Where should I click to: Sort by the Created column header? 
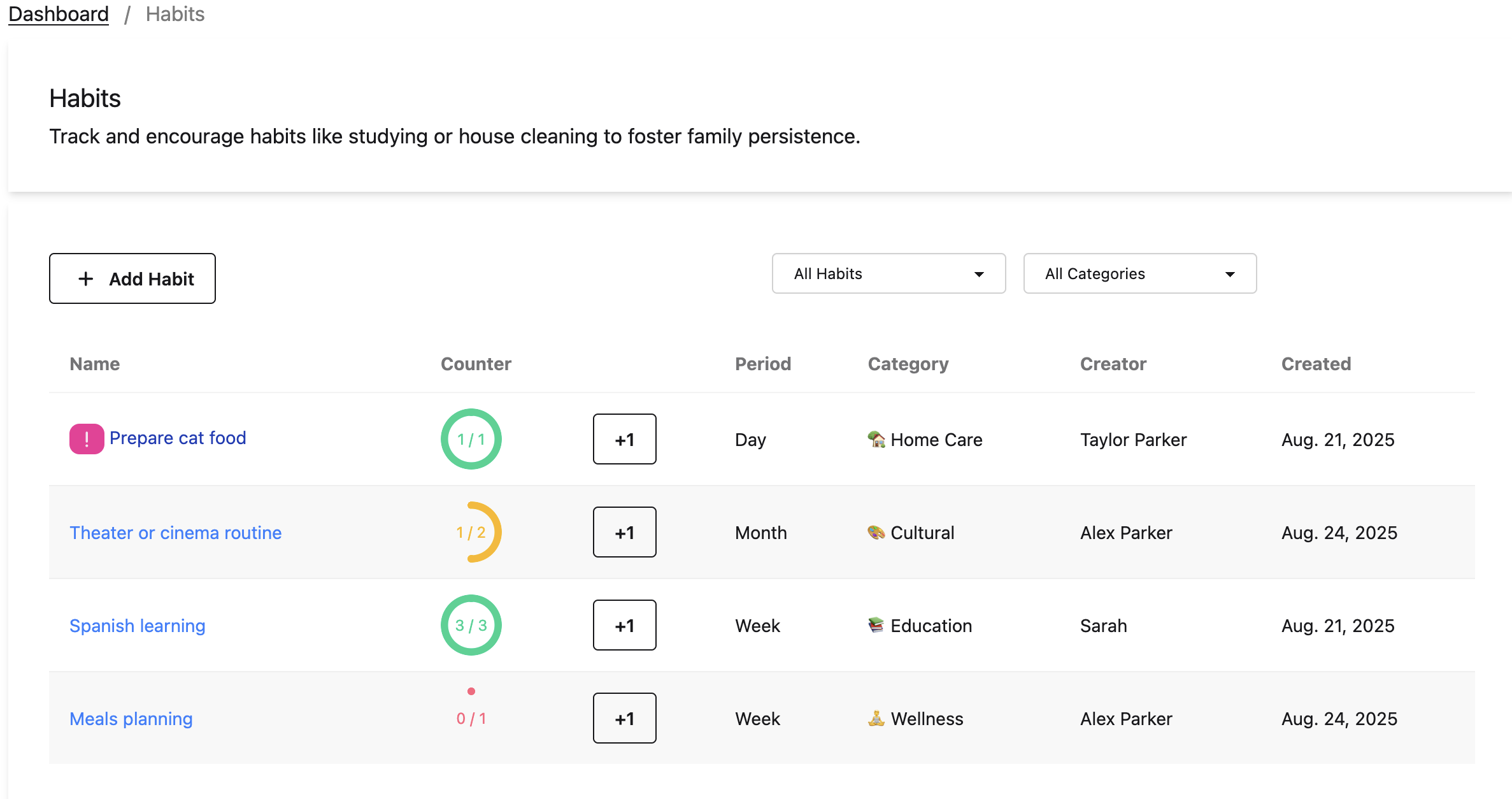tap(1316, 364)
